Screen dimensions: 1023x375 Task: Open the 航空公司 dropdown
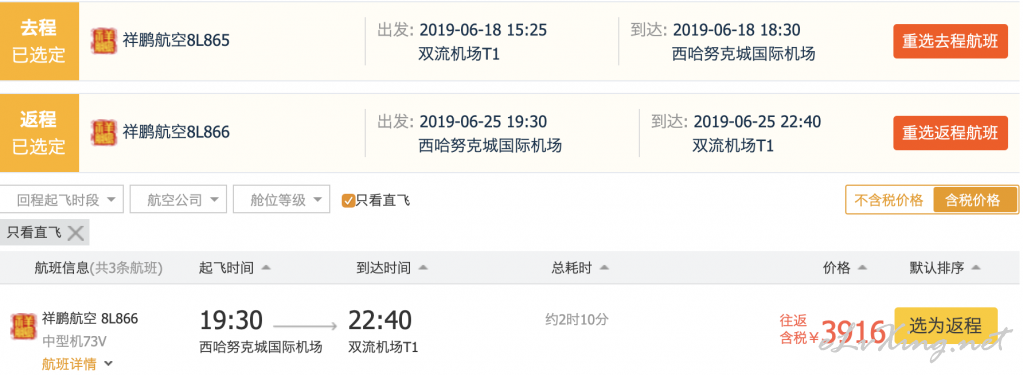pos(178,200)
